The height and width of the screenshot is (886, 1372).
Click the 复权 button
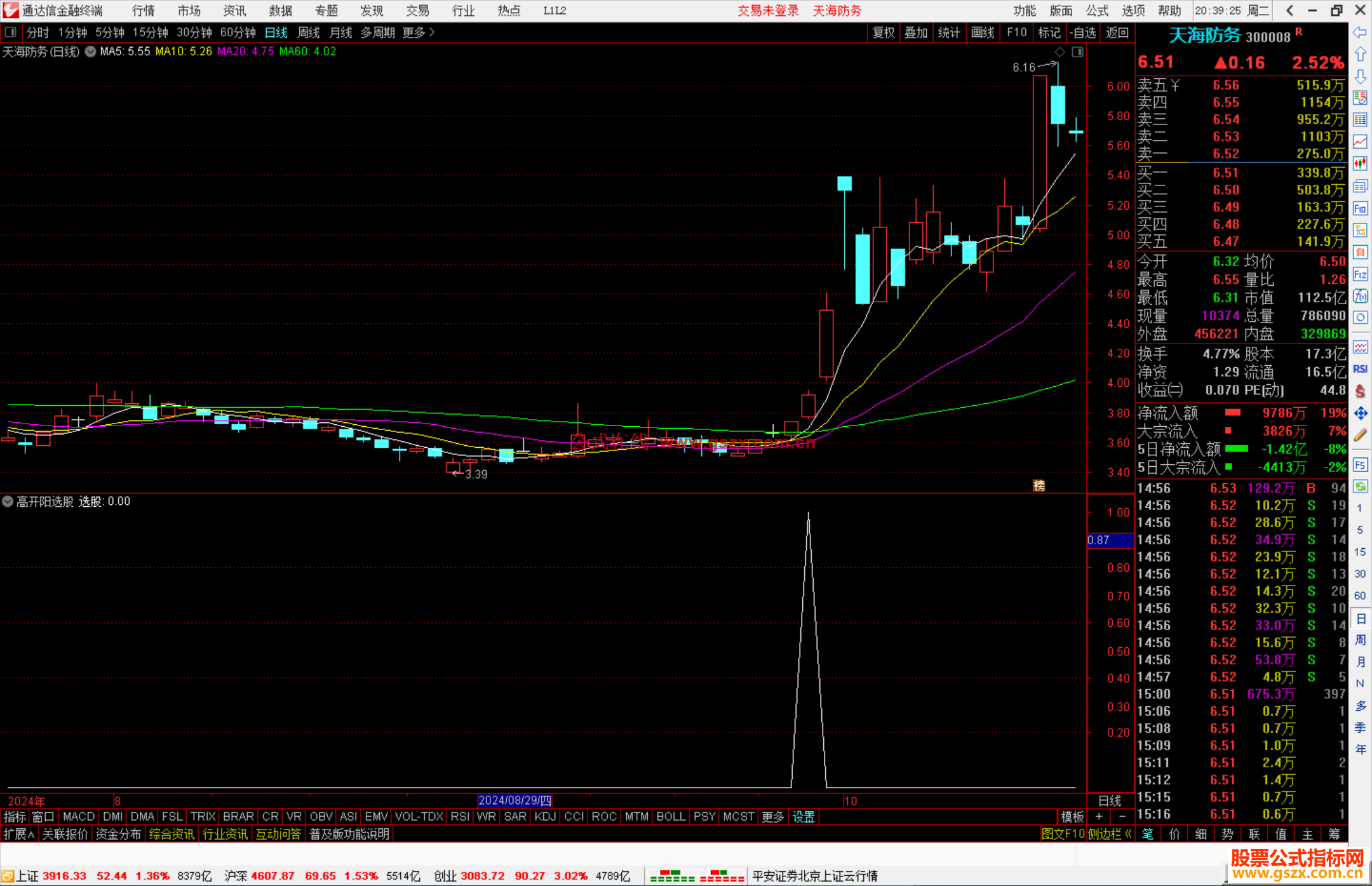[883, 32]
